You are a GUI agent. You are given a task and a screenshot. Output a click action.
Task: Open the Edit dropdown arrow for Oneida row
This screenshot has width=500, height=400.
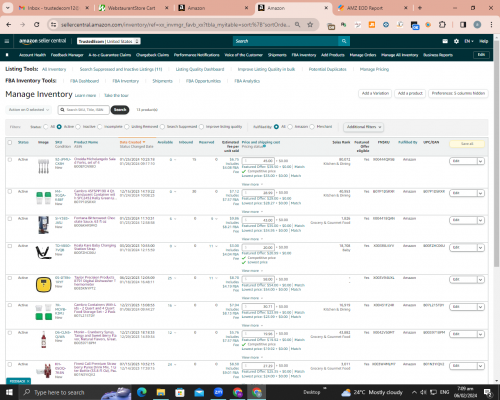[x=480, y=161]
